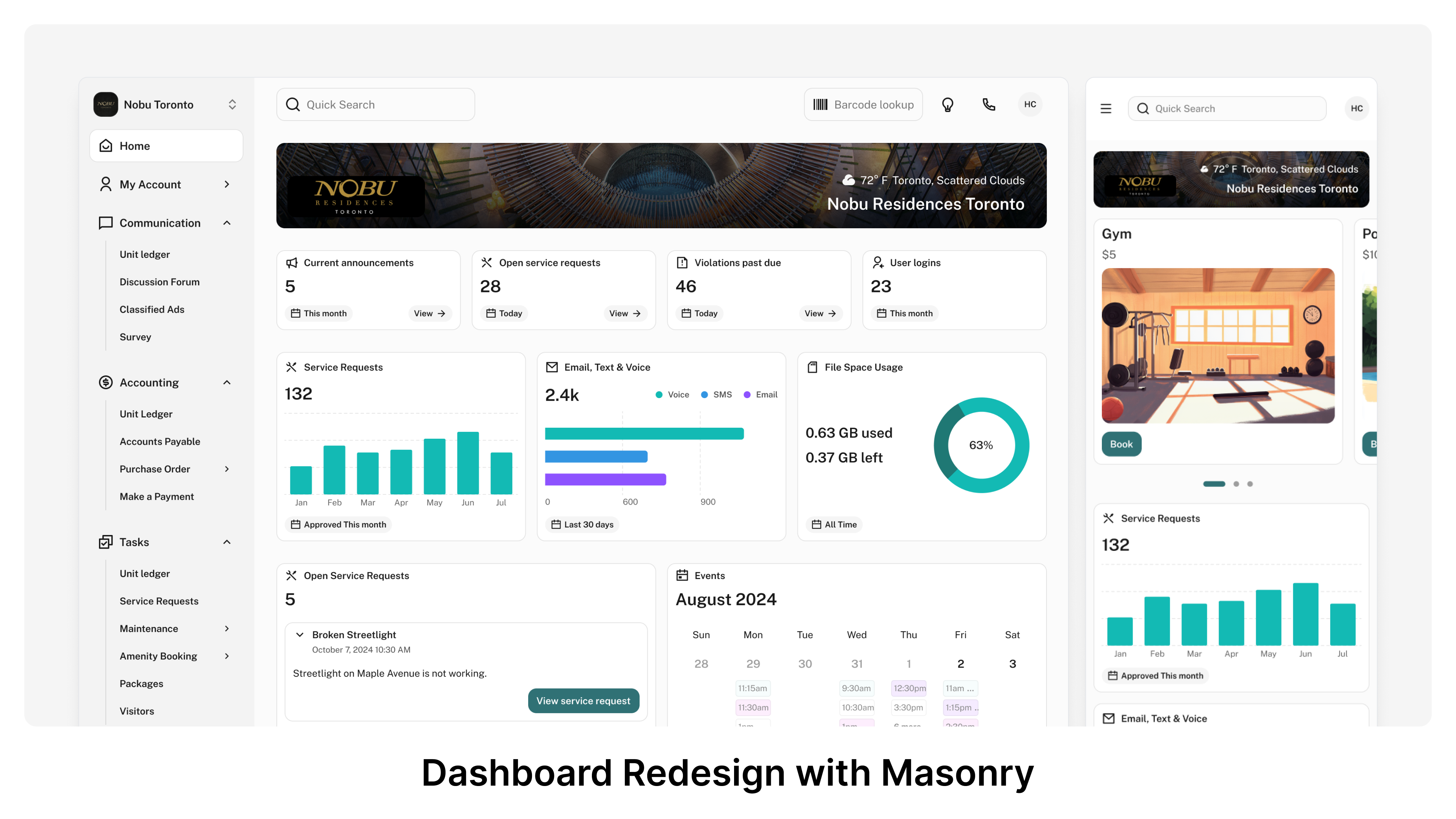
Task: Collapse the Communication section in the sidebar
Action: (x=227, y=223)
